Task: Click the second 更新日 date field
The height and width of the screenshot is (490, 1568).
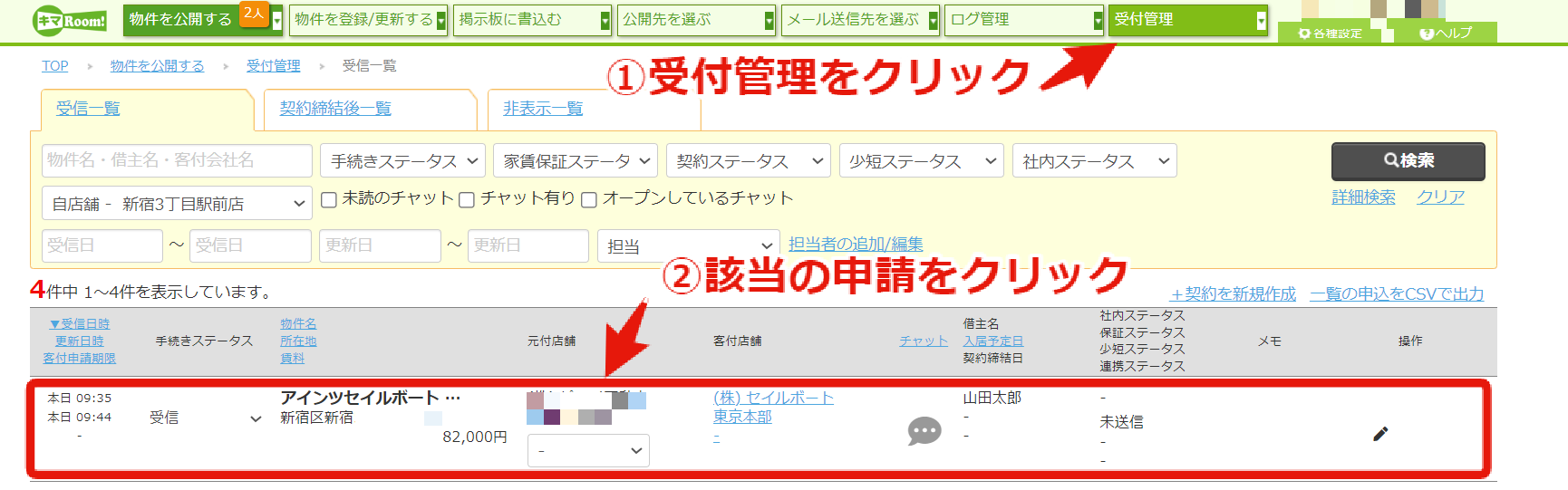Action: click(528, 245)
